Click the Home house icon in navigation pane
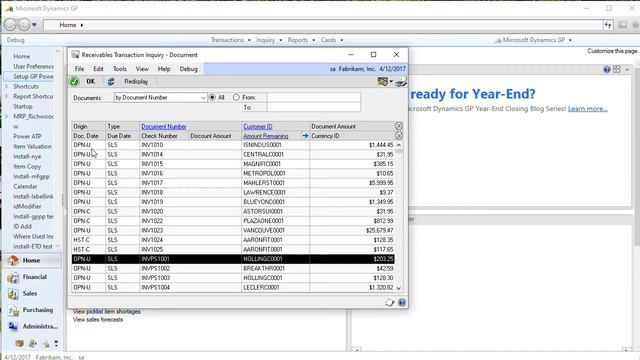This screenshot has width=640, height=360. 13,260
